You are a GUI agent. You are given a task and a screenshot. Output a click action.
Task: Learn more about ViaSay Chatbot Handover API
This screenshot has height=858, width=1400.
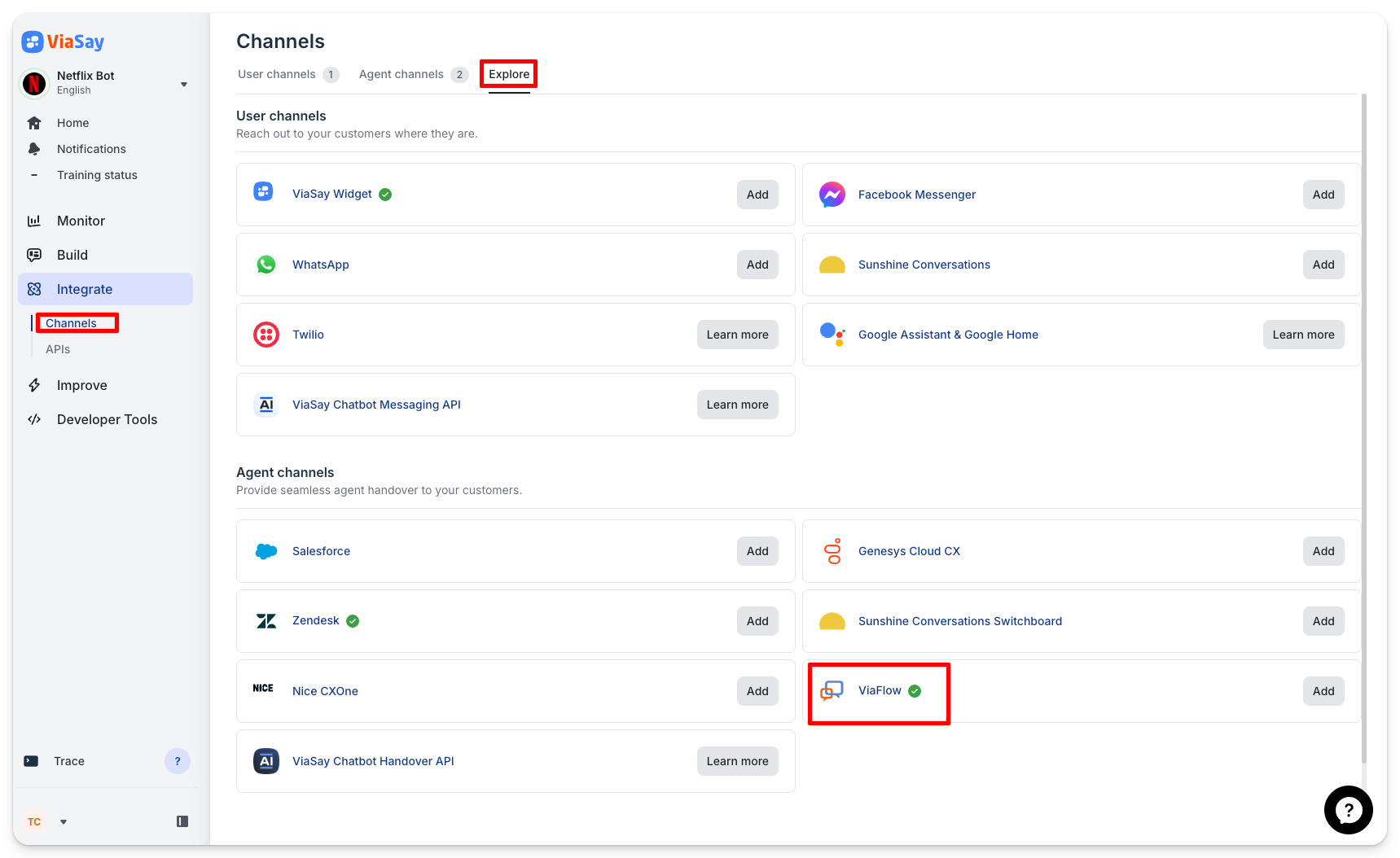pyautogui.click(x=737, y=761)
